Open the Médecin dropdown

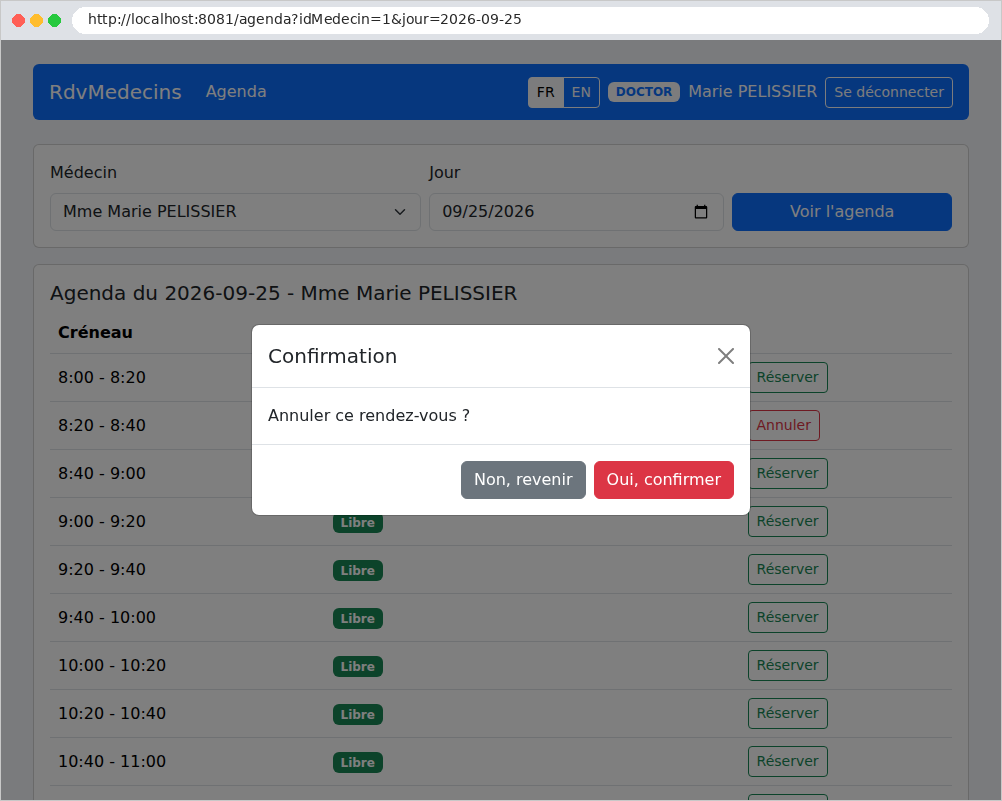coord(235,212)
